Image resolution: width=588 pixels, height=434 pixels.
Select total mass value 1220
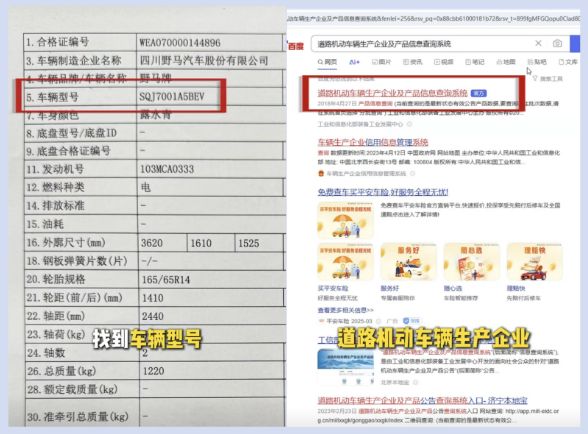point(153,371)
